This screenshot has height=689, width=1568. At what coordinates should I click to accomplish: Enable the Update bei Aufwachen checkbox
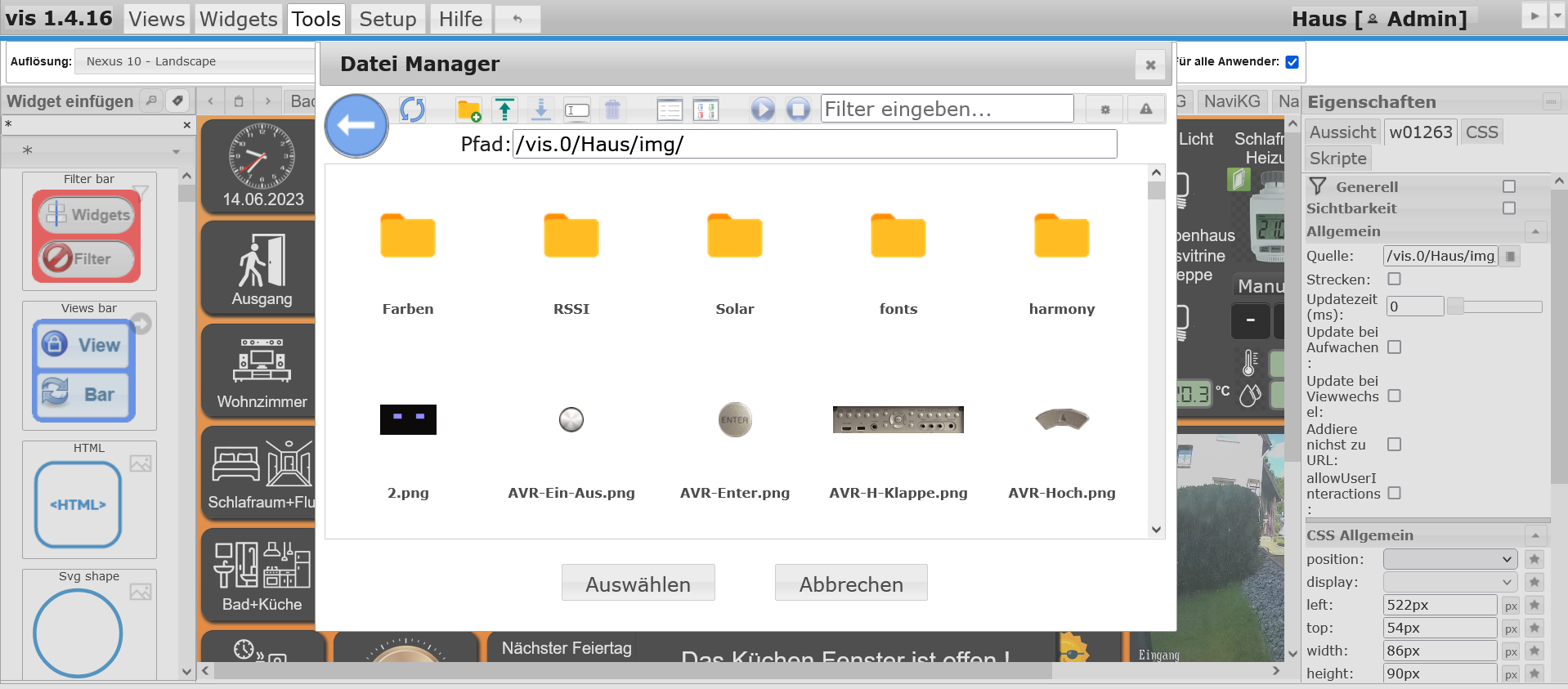[x=1395, y=347]
